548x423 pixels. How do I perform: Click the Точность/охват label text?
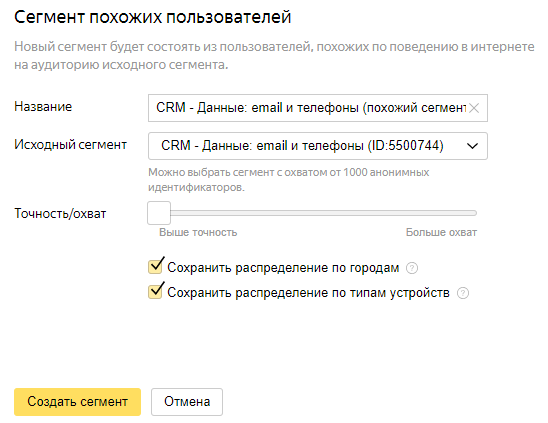[x=60, y=213]
